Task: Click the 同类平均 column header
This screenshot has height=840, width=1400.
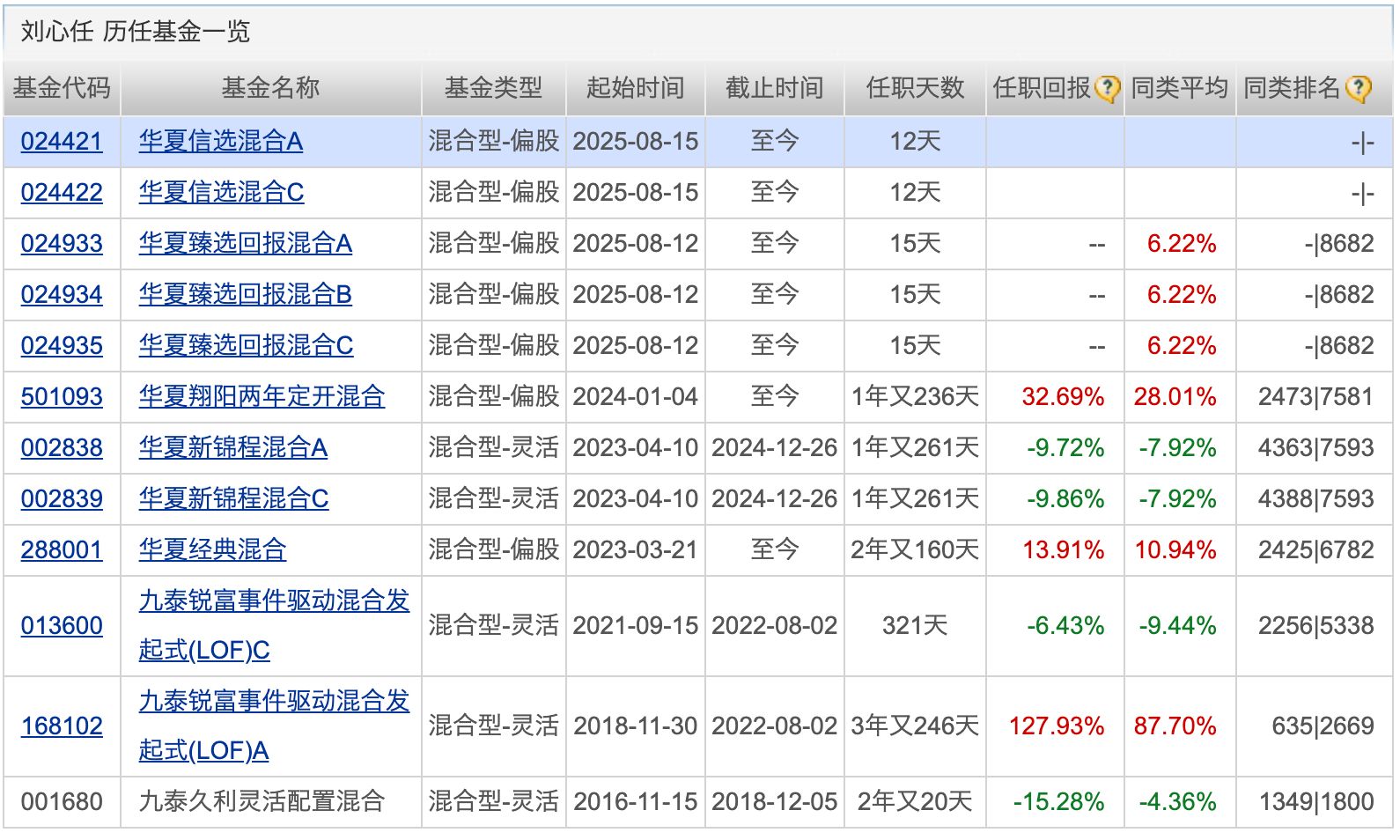Action: click(1179, 88)
